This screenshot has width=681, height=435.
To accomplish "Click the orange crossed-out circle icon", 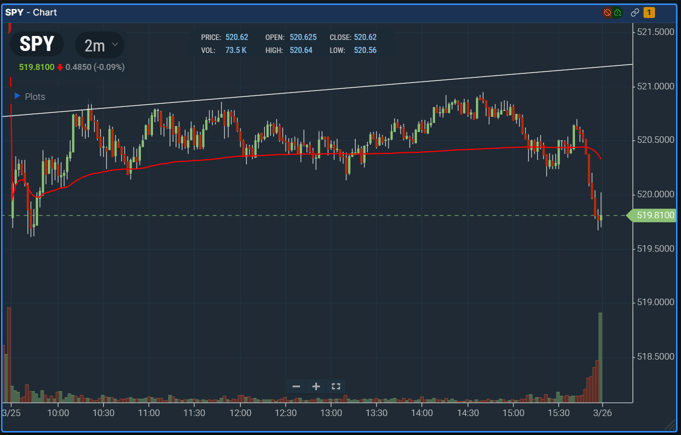I will tap(607, 13).
